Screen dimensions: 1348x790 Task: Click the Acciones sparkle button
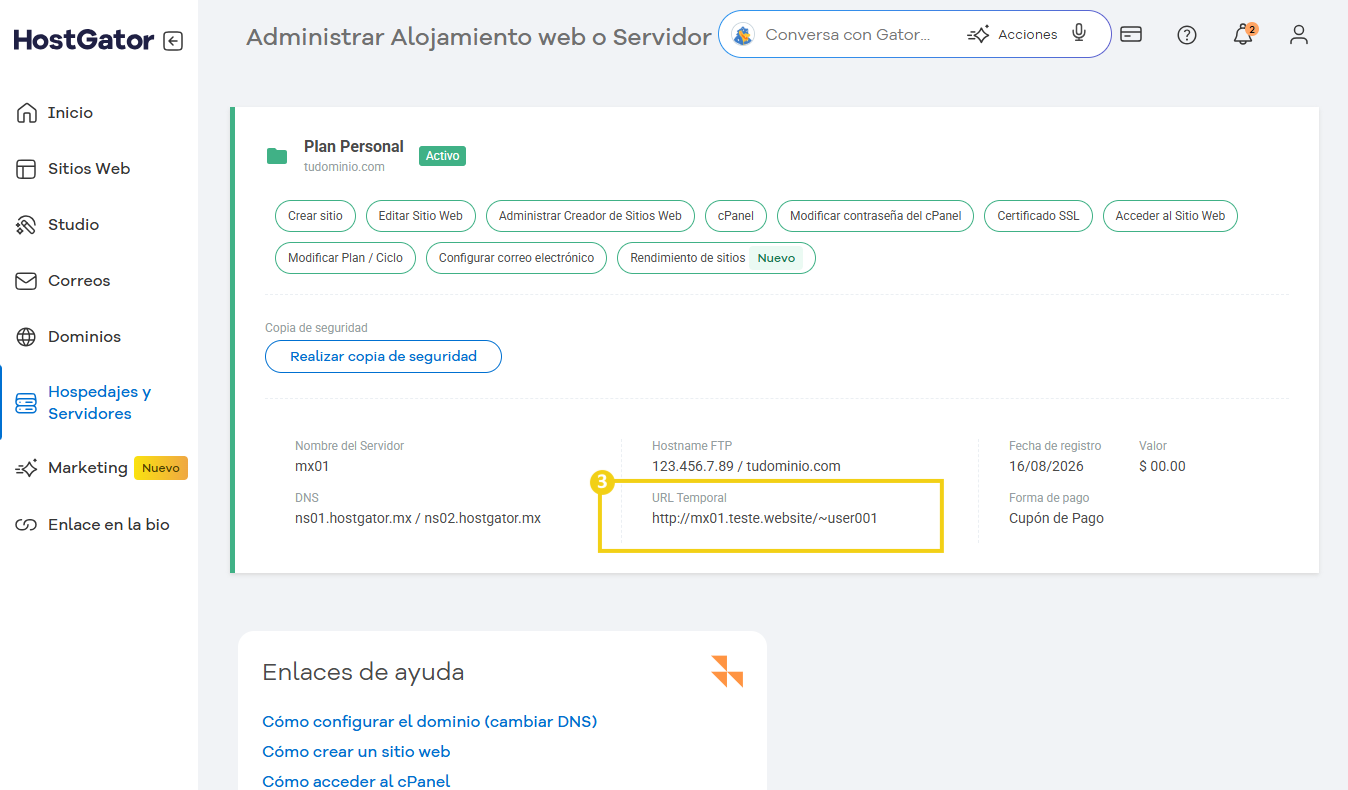click(x=1012, y=35)
